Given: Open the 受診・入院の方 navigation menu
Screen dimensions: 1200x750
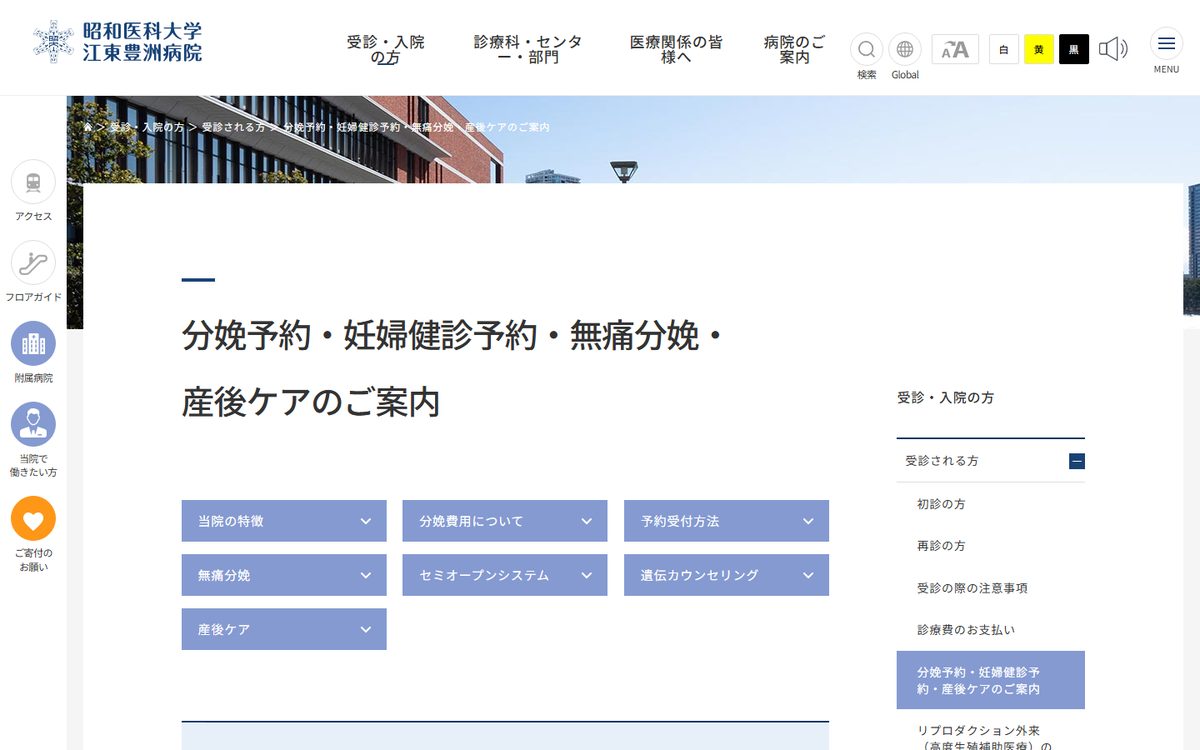Looking at the screenshot, I should pyautogui.click(x=386, y=49).
